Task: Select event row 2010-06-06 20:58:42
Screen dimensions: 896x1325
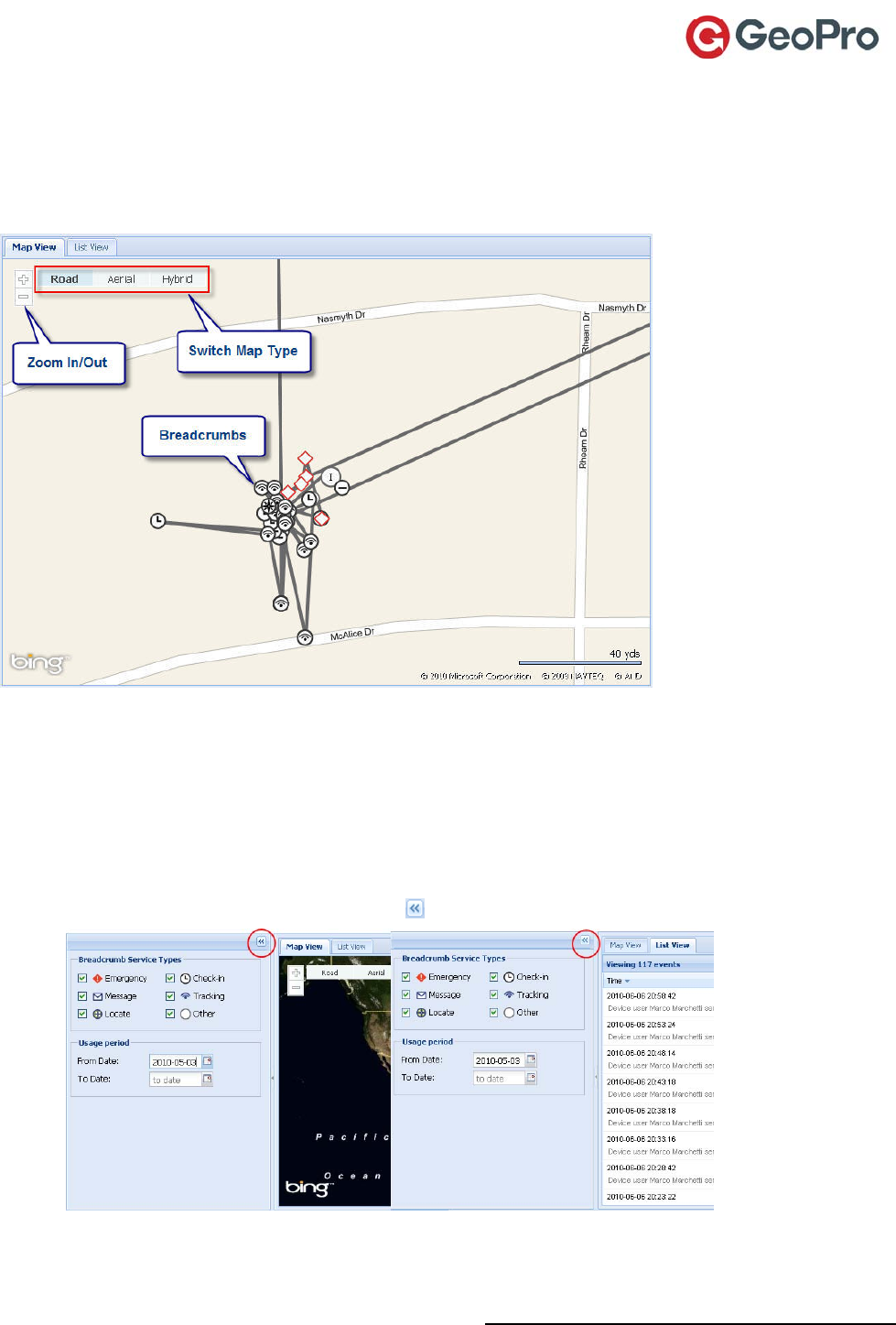Action: point(659,1002)
